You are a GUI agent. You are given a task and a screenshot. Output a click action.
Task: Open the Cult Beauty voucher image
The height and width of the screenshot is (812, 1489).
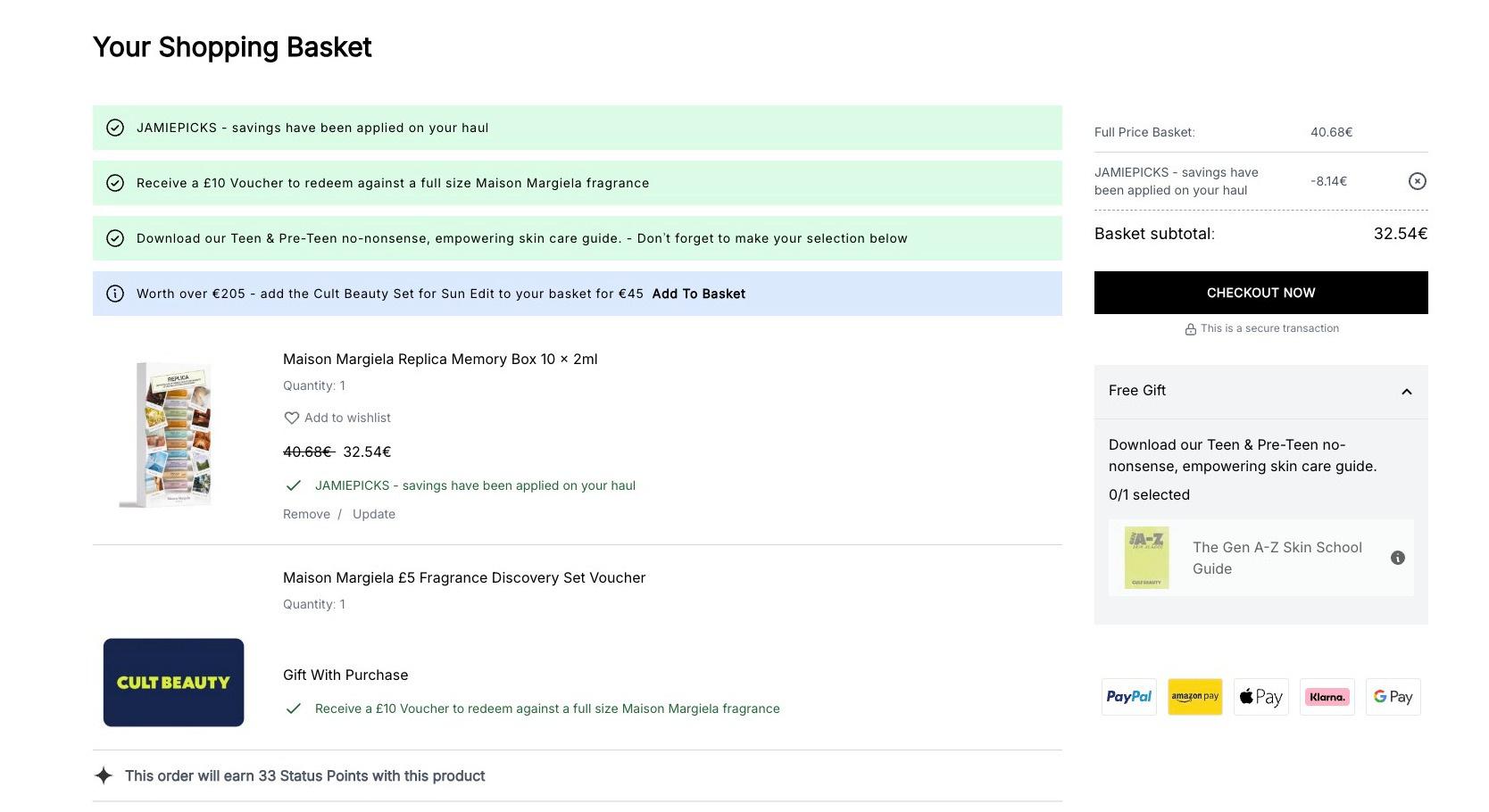[x=173, y=683]
